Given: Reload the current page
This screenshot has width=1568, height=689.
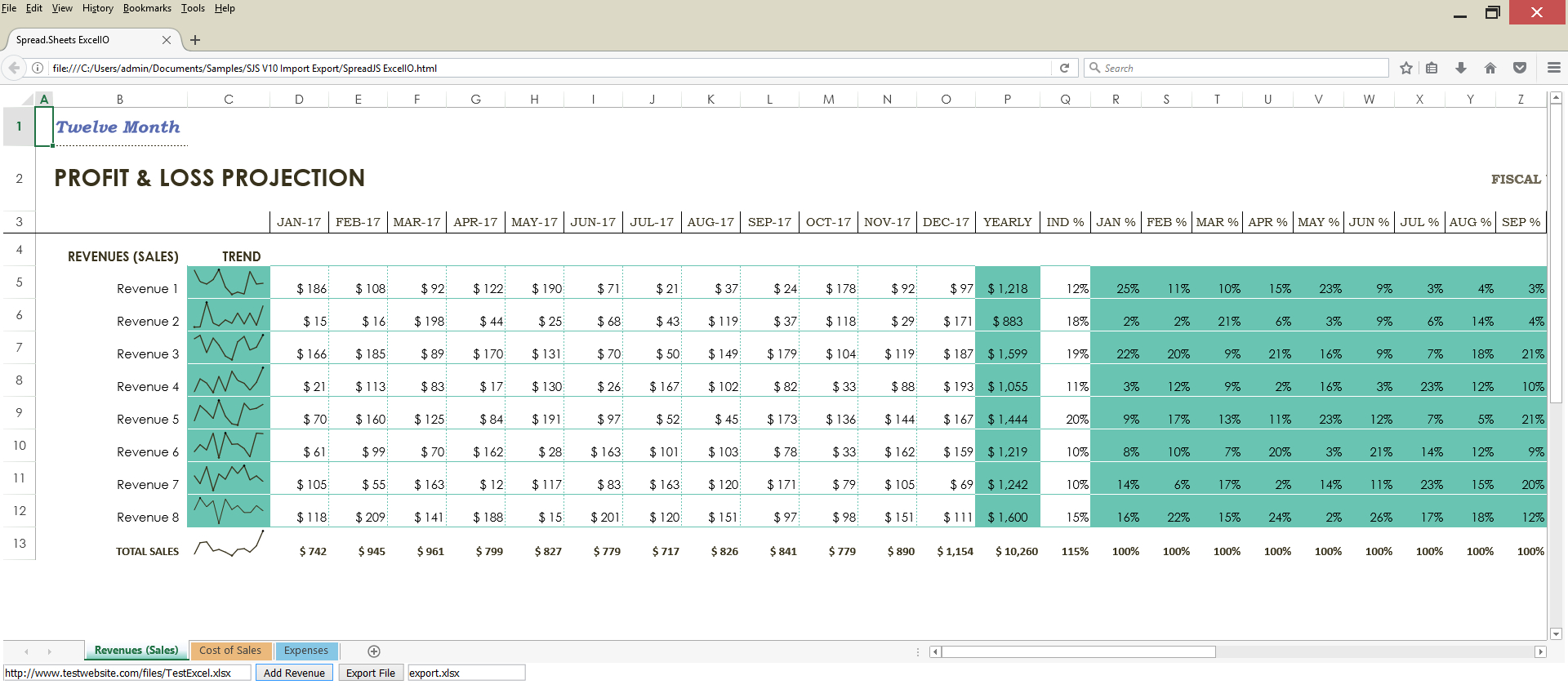Looking at the screenshot, I should [1064, 68].
